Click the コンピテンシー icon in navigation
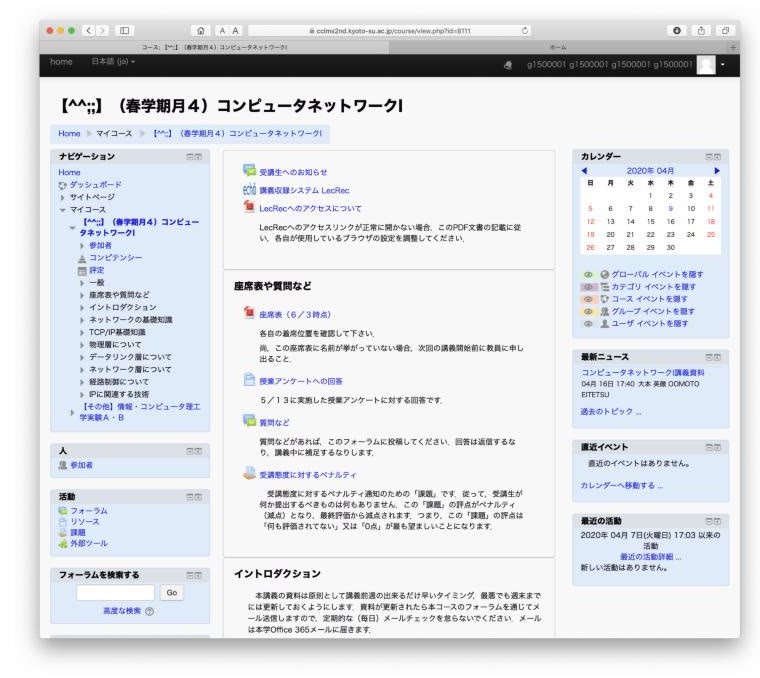The image size is (760, 678). pos(82,258)
